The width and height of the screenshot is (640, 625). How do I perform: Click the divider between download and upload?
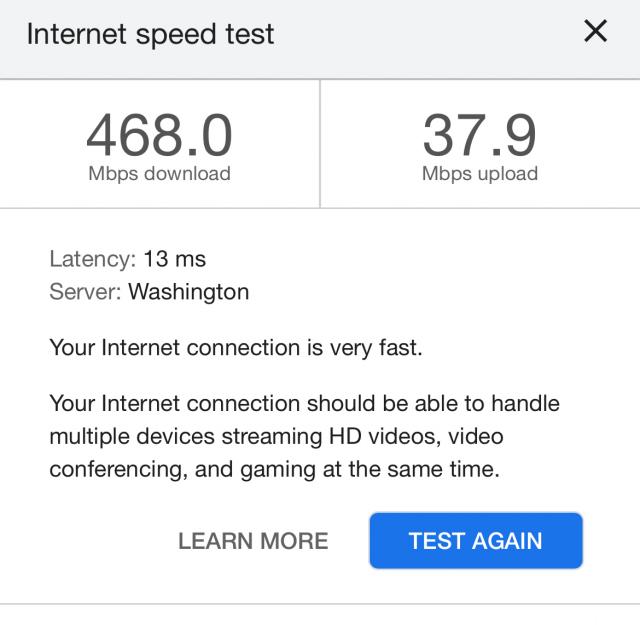pos(320,144)
